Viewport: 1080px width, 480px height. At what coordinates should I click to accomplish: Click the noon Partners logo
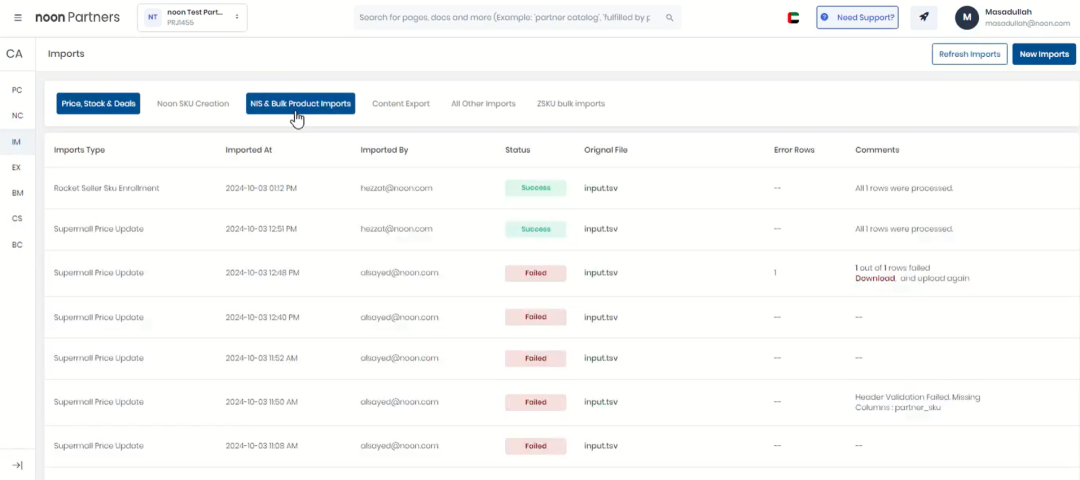(x=77, y=17)
